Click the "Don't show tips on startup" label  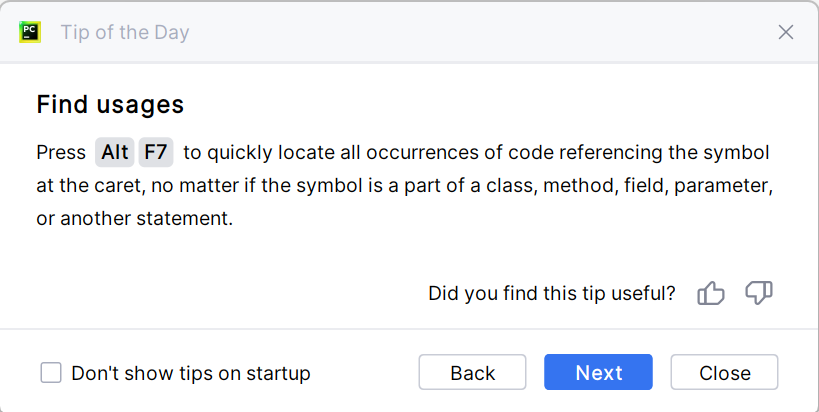(x=191, y=373)
